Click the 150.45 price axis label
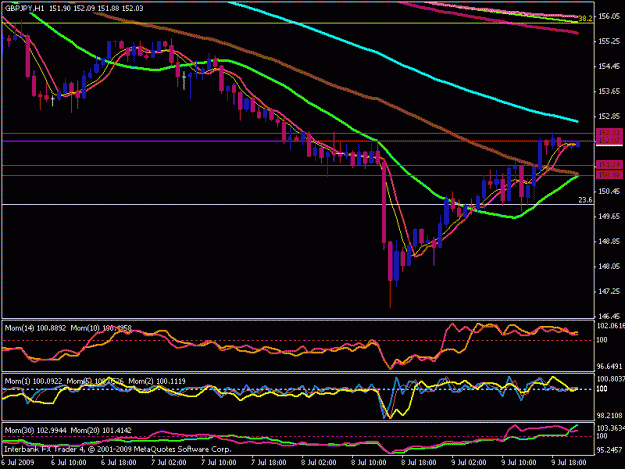The image size is (625, 469). 610,192
